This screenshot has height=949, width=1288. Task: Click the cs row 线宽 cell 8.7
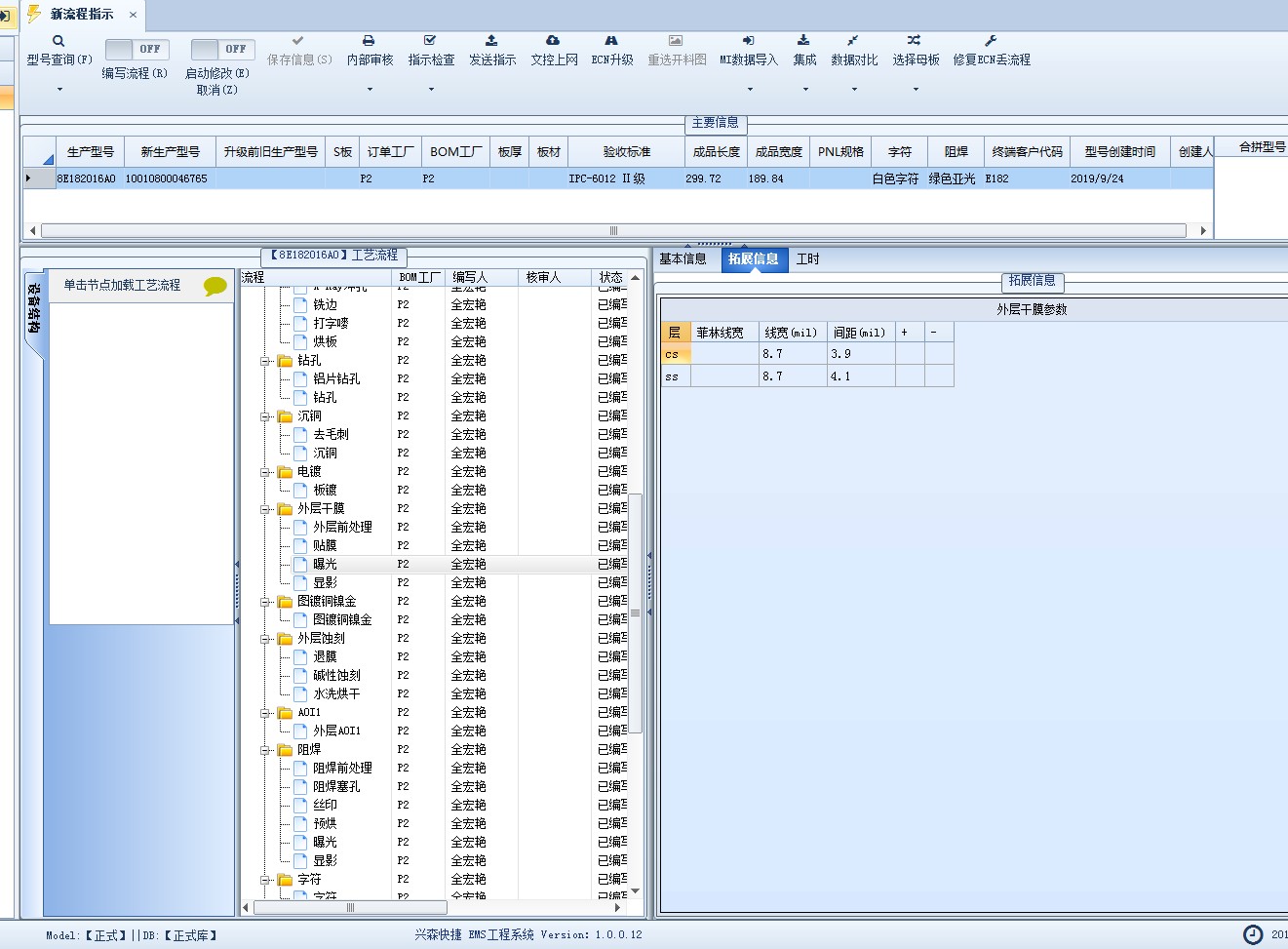[793, 354]
